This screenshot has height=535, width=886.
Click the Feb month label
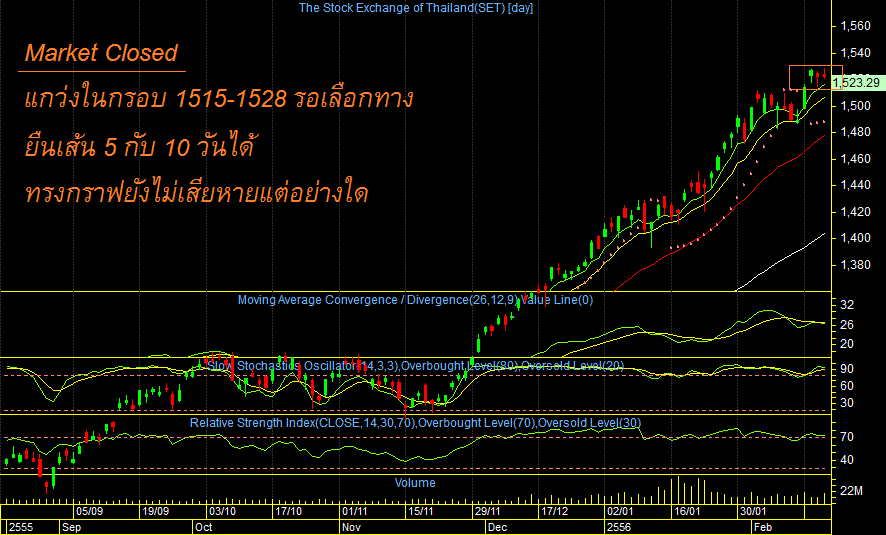click(763, 527)
